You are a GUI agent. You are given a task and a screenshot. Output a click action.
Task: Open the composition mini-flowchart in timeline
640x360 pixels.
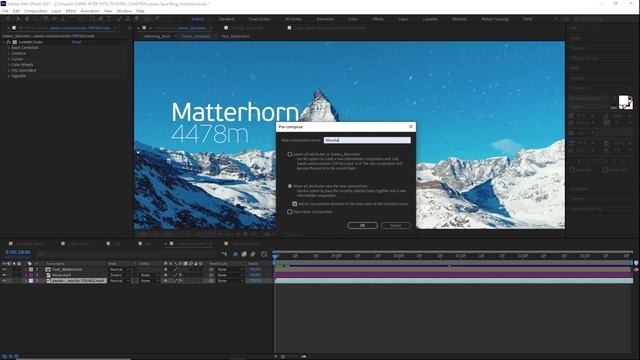pos(224,254)
